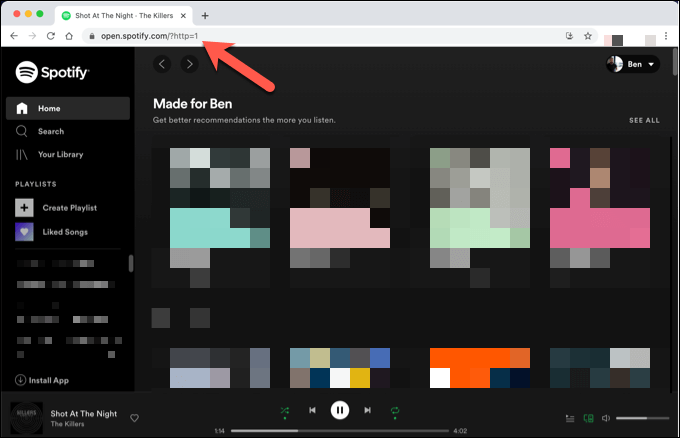This screenshot has height=438, width=680.
Task: Pause the current song
Action: click(x=340, y=409)
